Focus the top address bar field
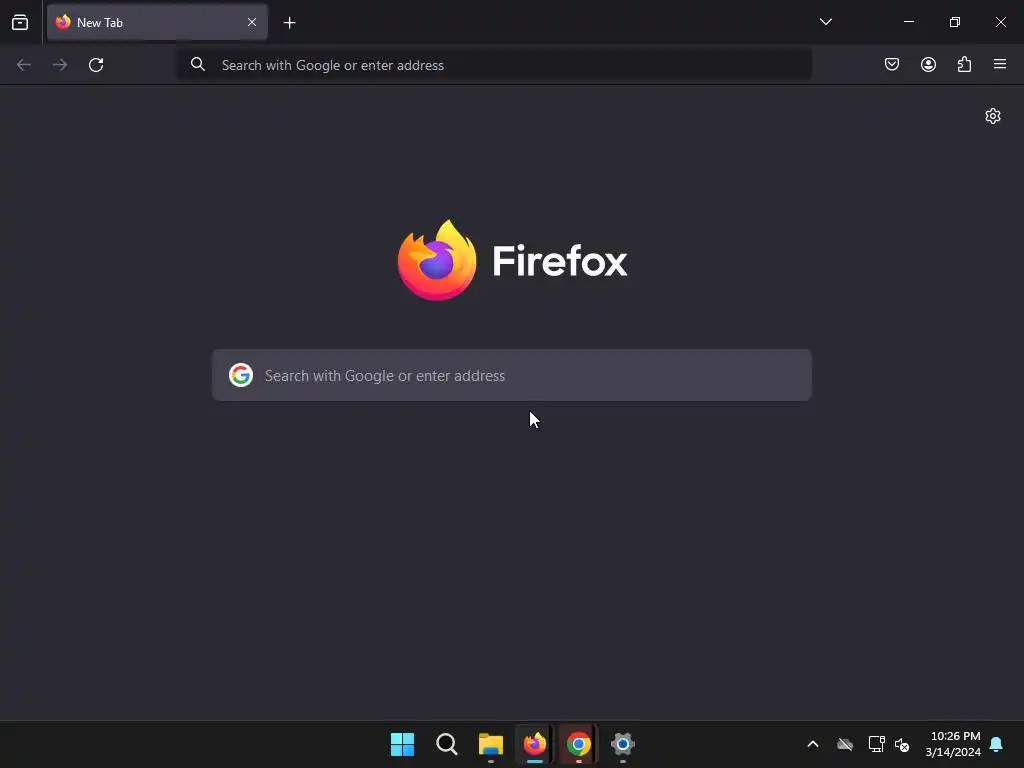This screenshot has width=1024, height=768. click(x=494, y=65)
